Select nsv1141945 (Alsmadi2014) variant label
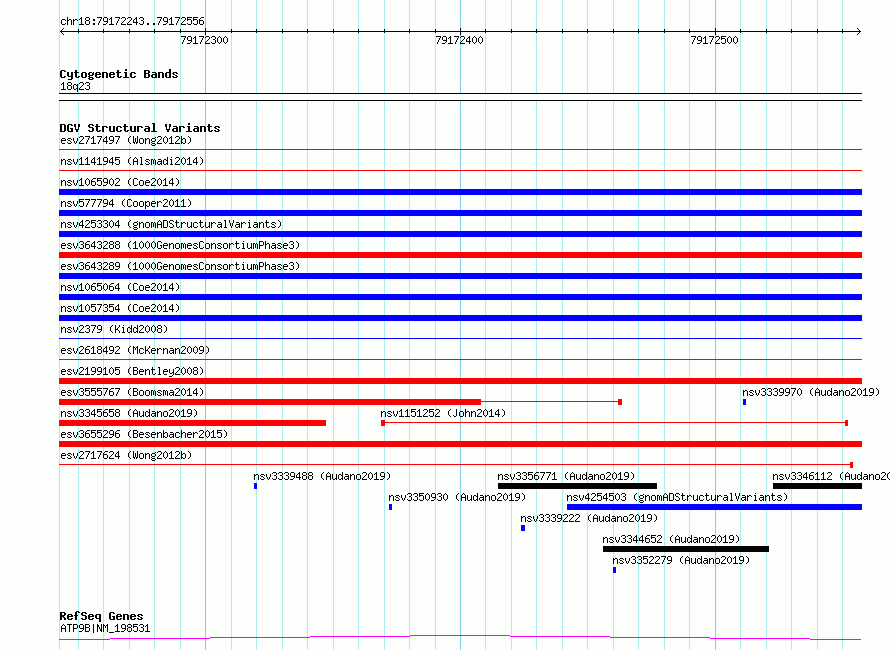The height and width of the screenshot is (650, 890). pyautogui.click(x=132, y=161)
